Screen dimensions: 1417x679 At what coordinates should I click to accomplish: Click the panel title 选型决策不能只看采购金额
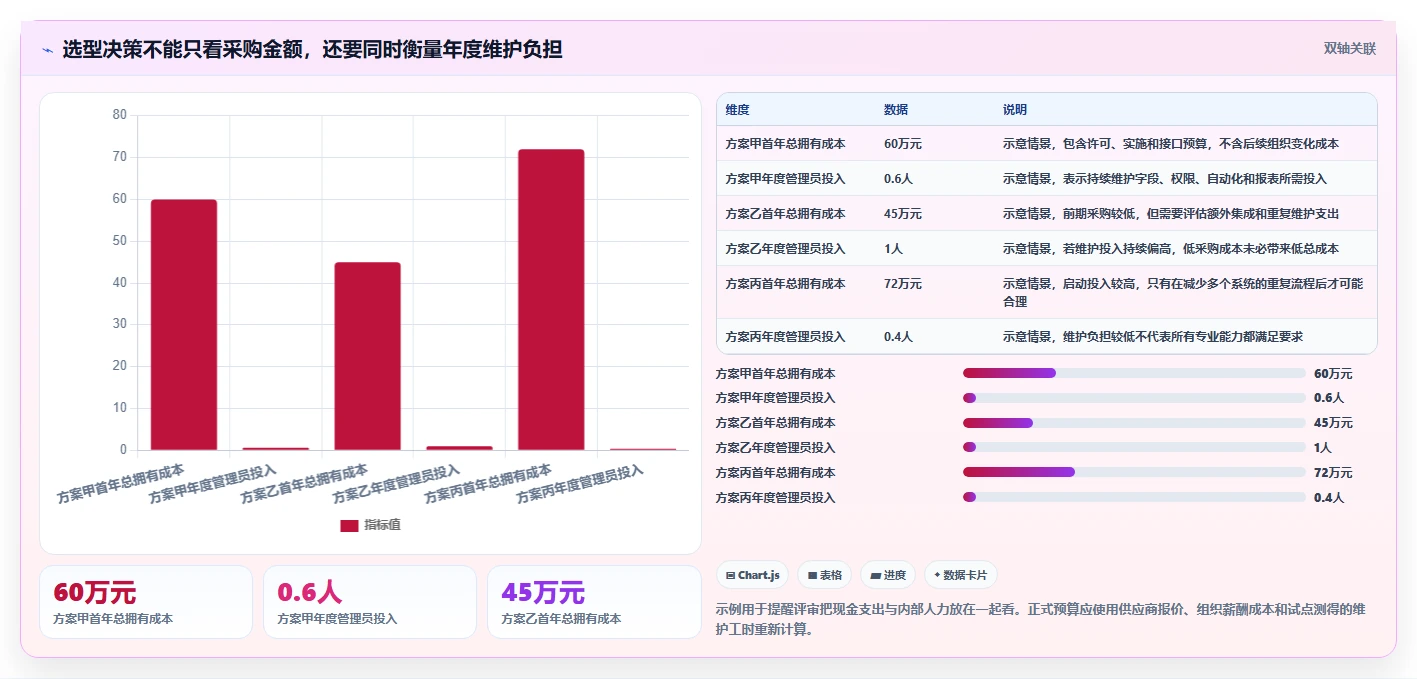point(312,49)
